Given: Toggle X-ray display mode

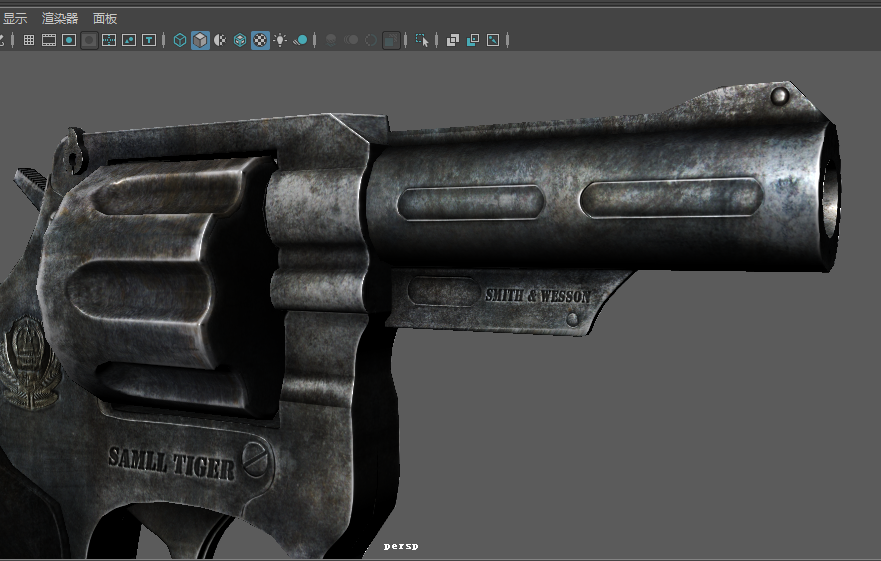Looking at the screenshot, I should point(453,40).
